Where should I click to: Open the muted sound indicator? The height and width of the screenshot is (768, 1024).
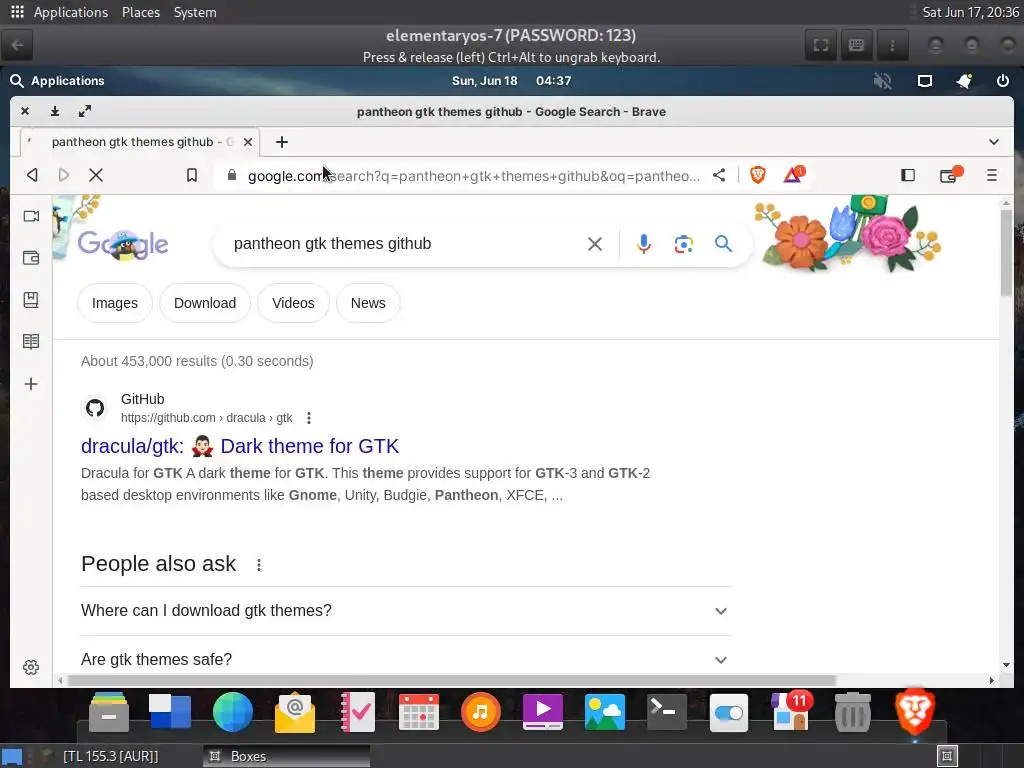(x=883, y=81)
